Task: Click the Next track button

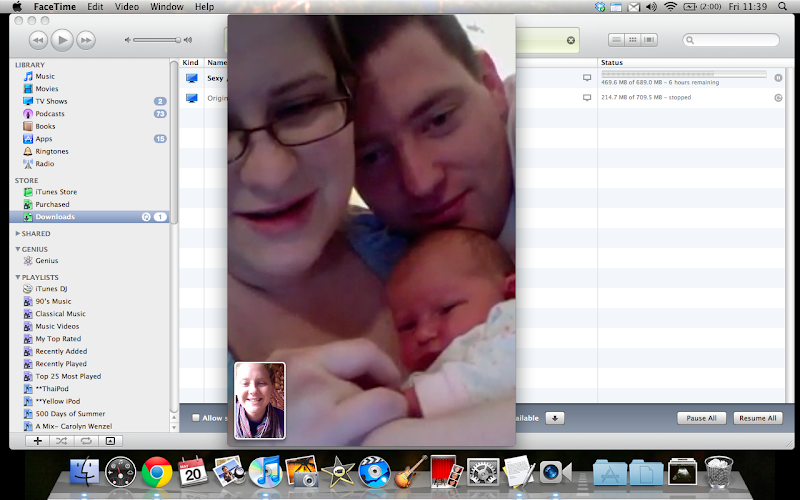Action: (x=86, y=40)
